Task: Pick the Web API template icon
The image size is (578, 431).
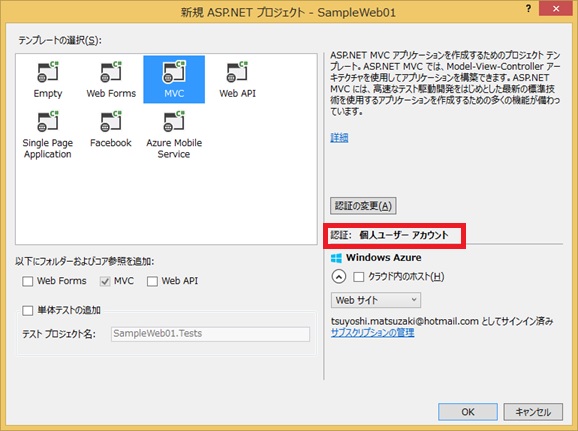Action: click(x=237, y=72)
